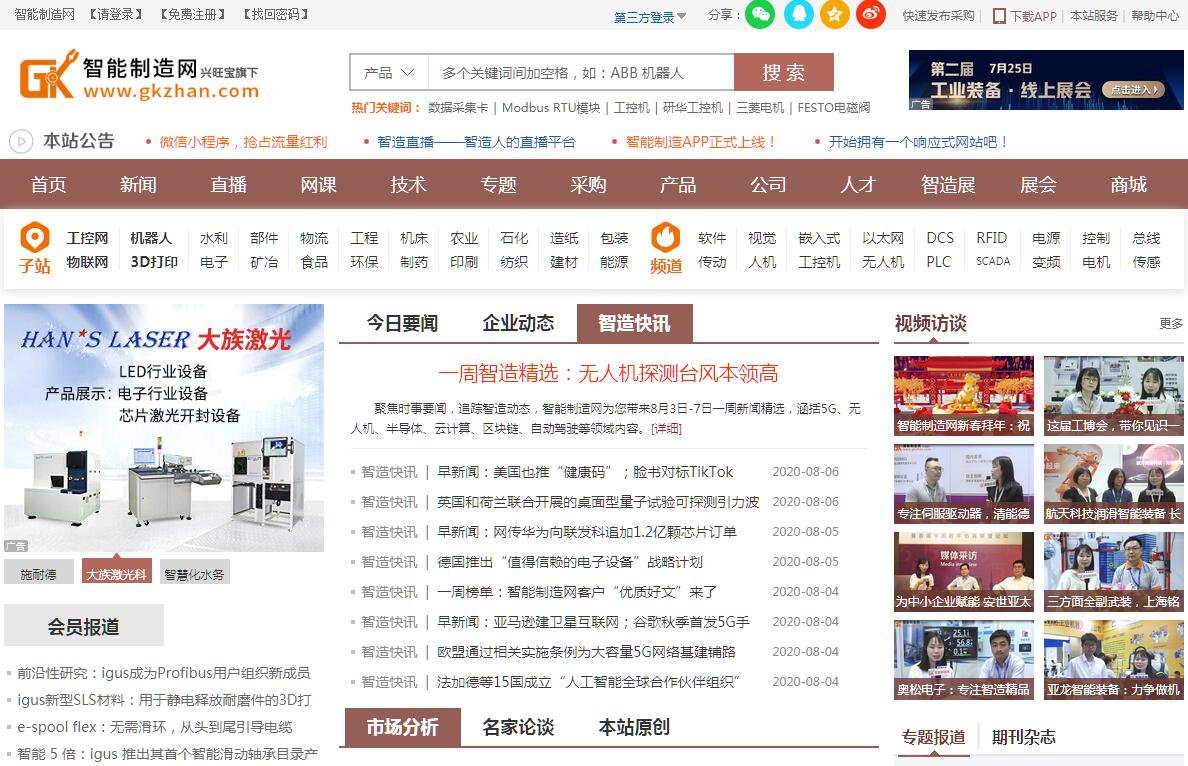Click the QQ share icon
Viewport: 1188px width, 766px height.
point(798,15)
